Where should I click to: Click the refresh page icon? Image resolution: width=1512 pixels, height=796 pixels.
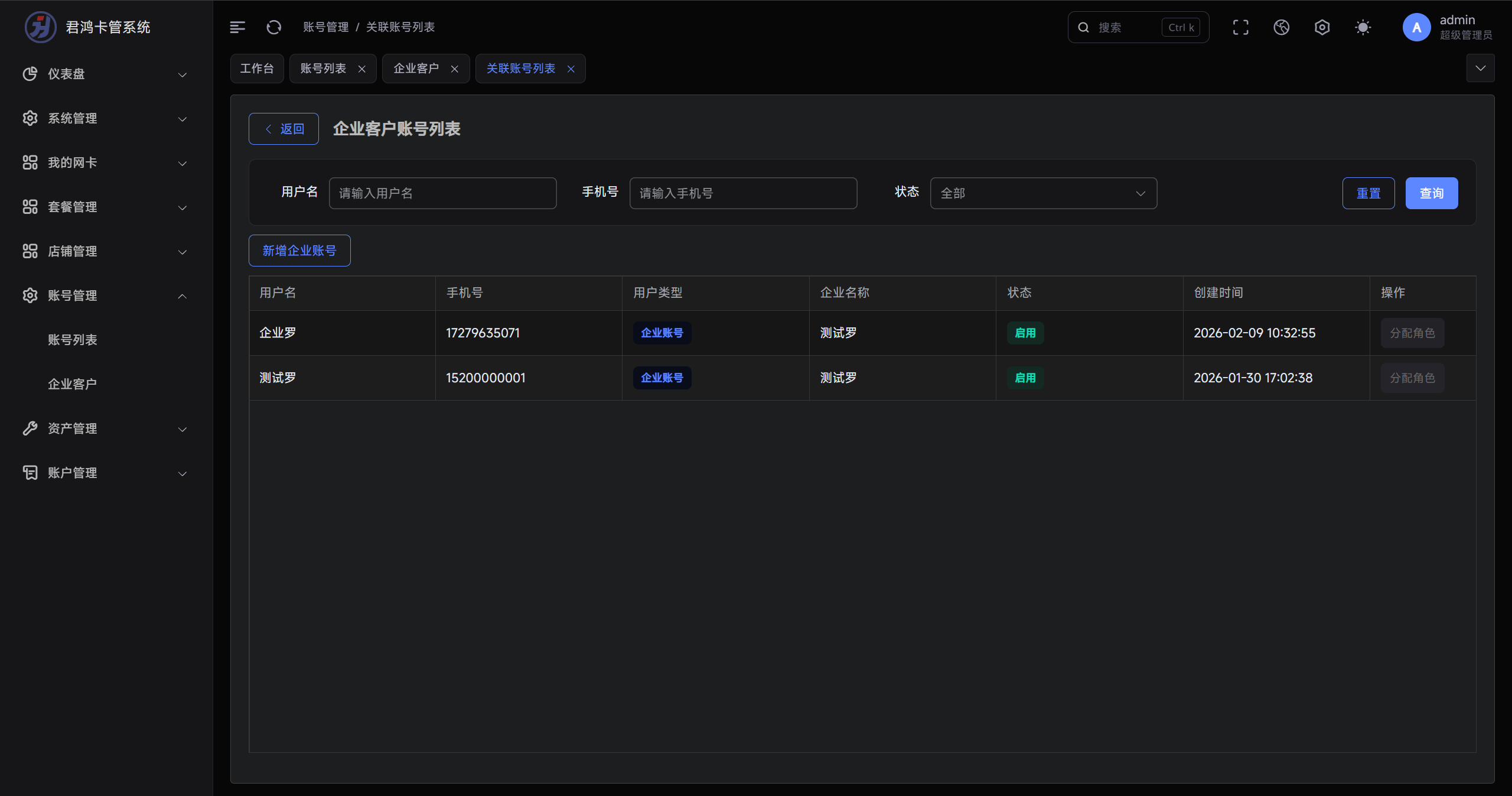pos(274,27)
